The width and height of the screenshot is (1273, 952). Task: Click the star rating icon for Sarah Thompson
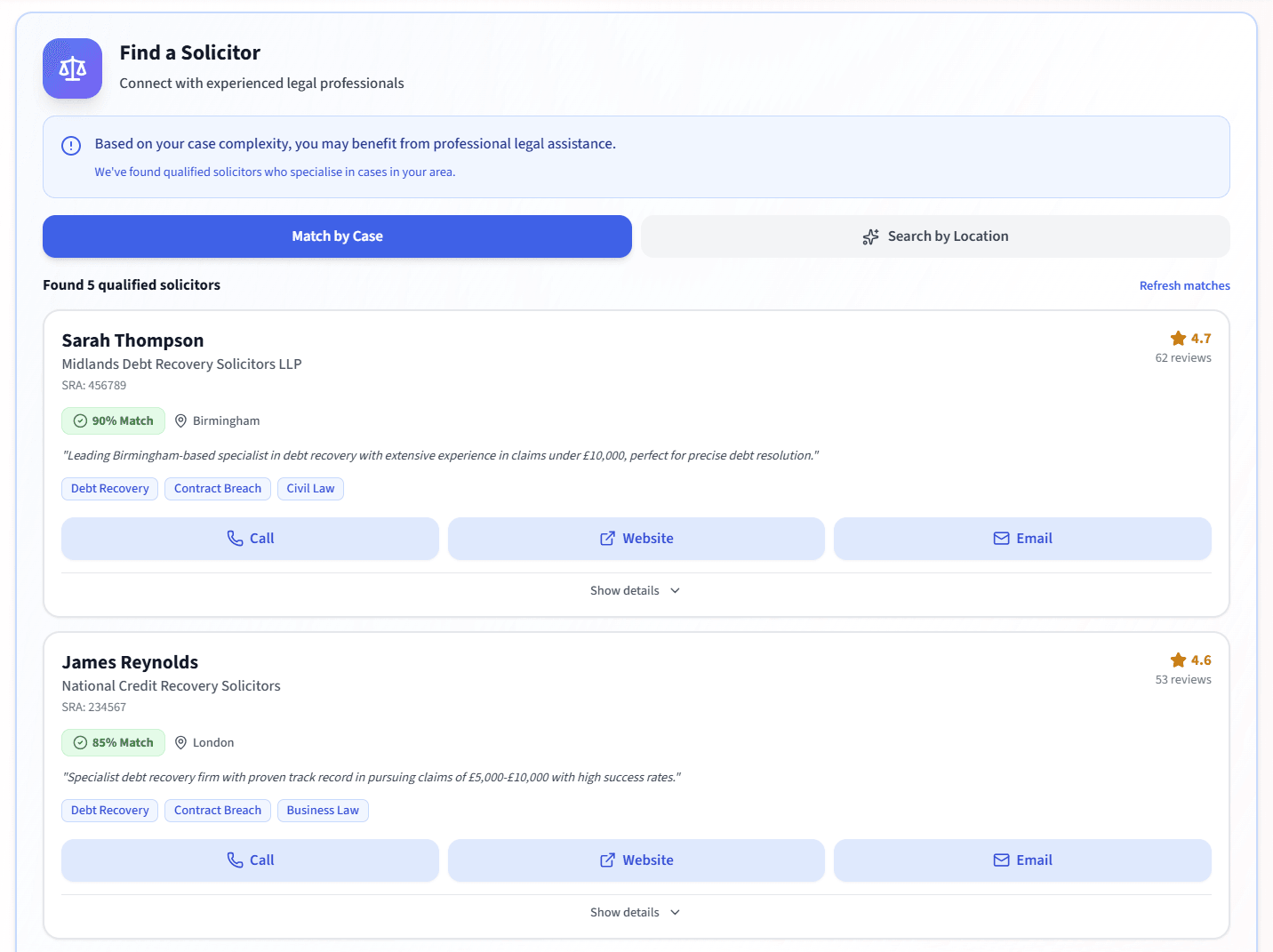point(1178,339)
